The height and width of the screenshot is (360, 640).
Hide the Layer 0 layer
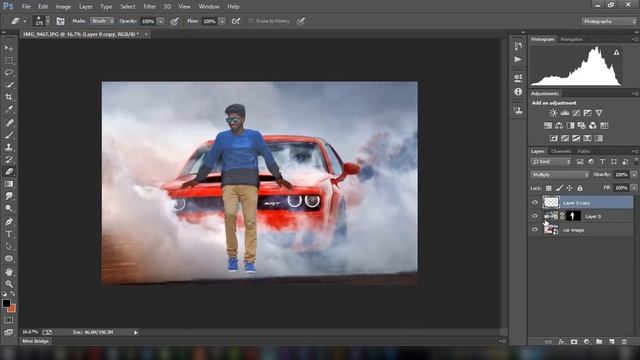tap(535, 216)
